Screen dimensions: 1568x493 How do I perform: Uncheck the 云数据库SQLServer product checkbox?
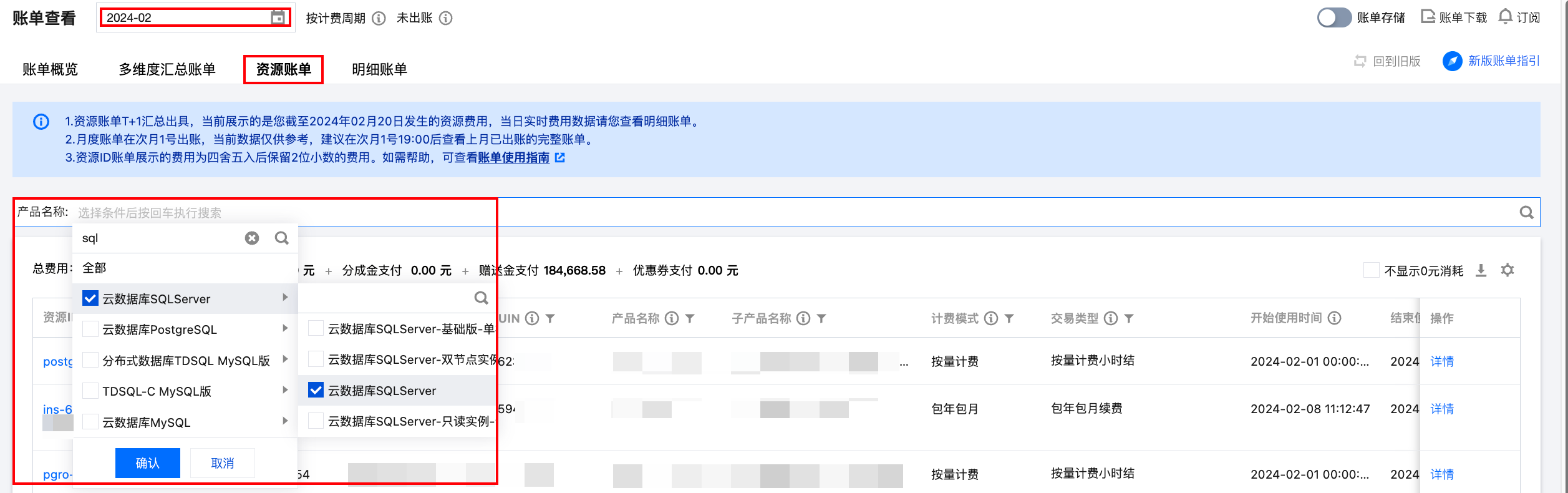click(90, 298)
